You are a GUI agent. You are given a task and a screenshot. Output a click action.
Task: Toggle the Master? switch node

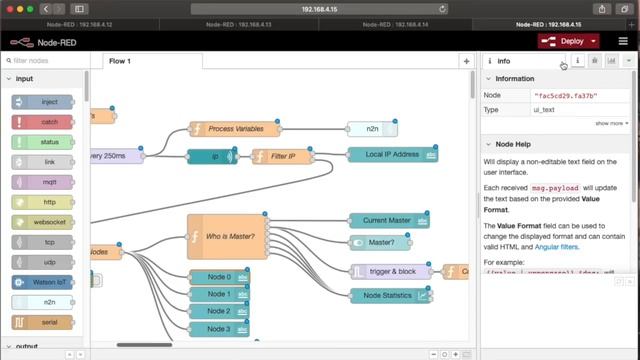[380, 243]
